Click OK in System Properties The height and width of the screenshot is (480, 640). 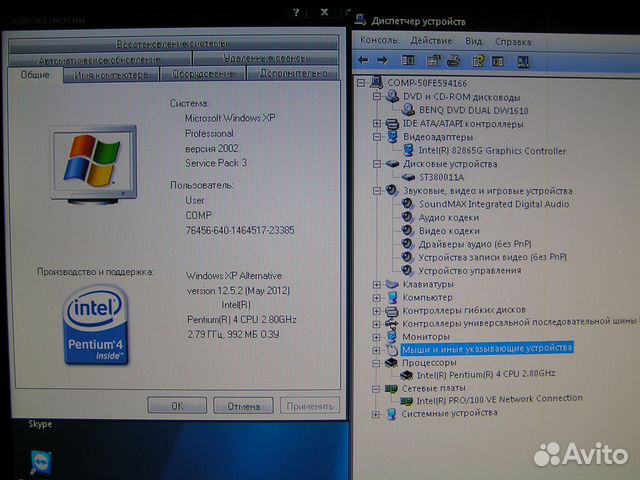point(177,406)
